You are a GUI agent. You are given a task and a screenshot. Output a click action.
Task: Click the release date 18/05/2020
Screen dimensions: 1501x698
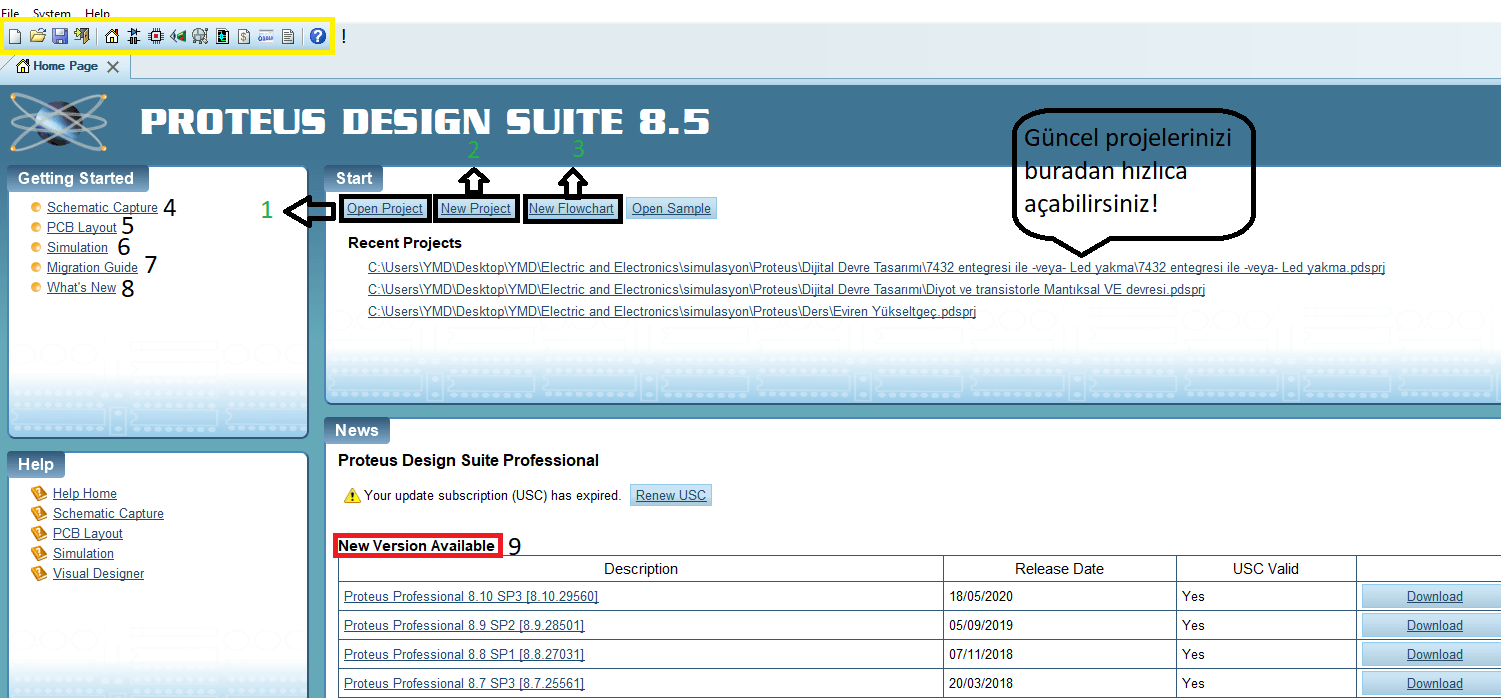click(x=981, y=597)
